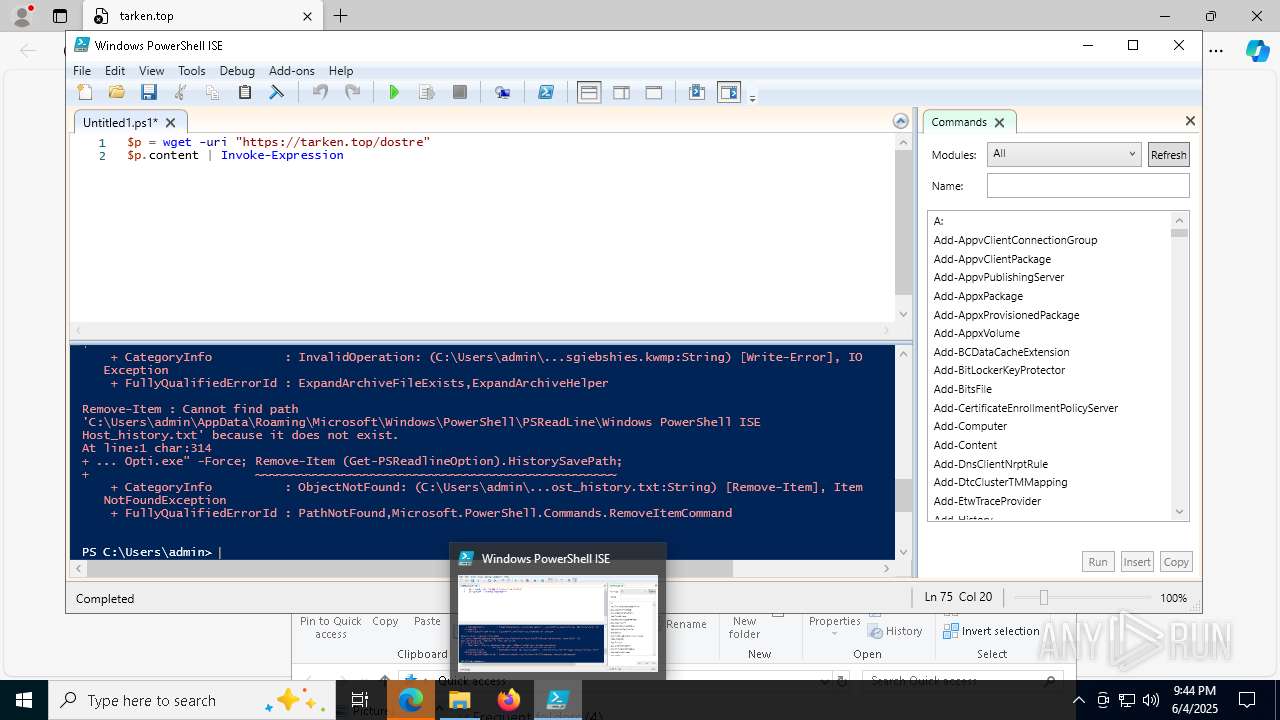Open File Explorer from the taskbar
This screenshot has width=1280, height=720.
coord(459,700)
